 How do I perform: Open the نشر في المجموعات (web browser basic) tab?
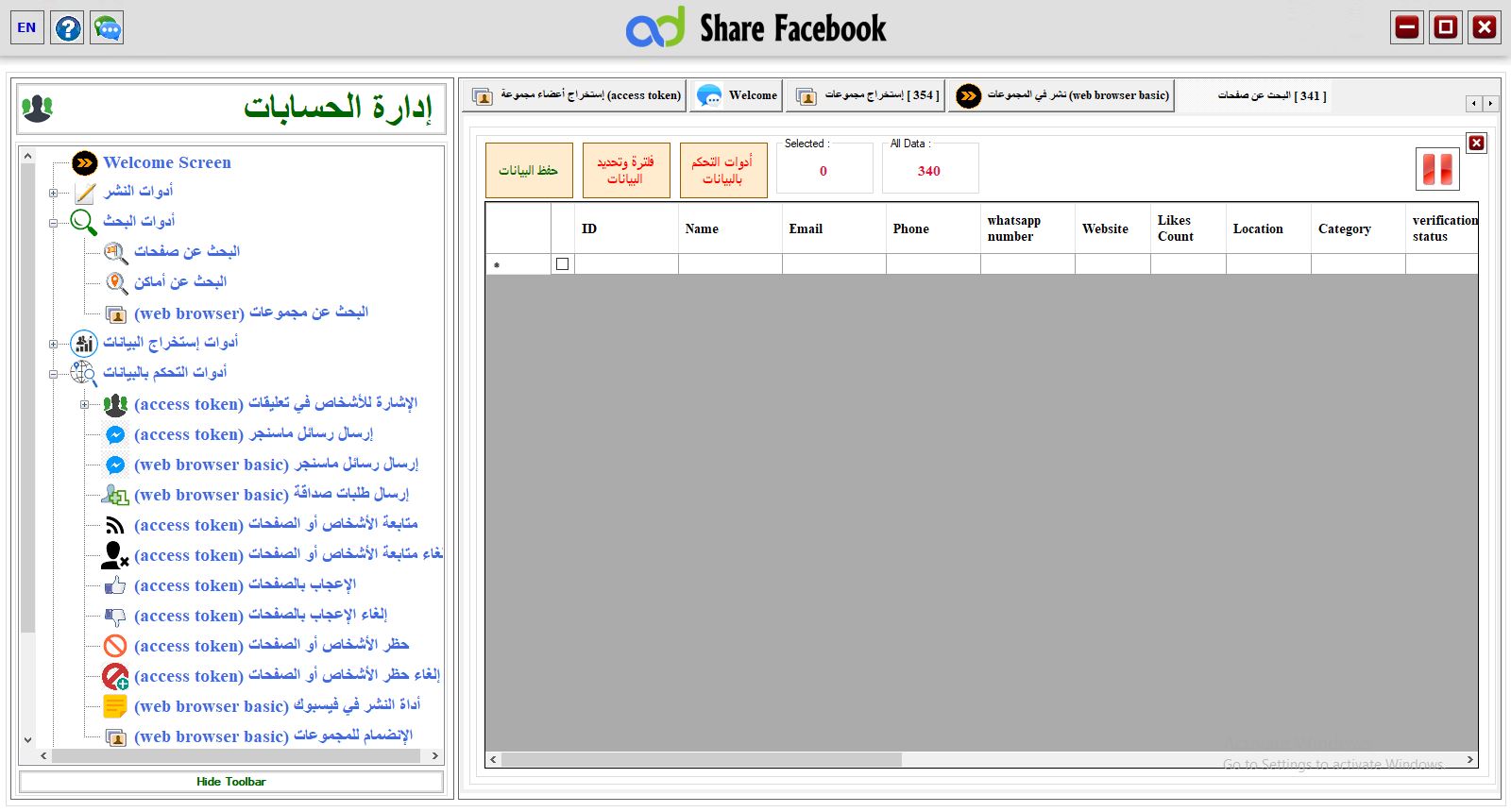1061,95
